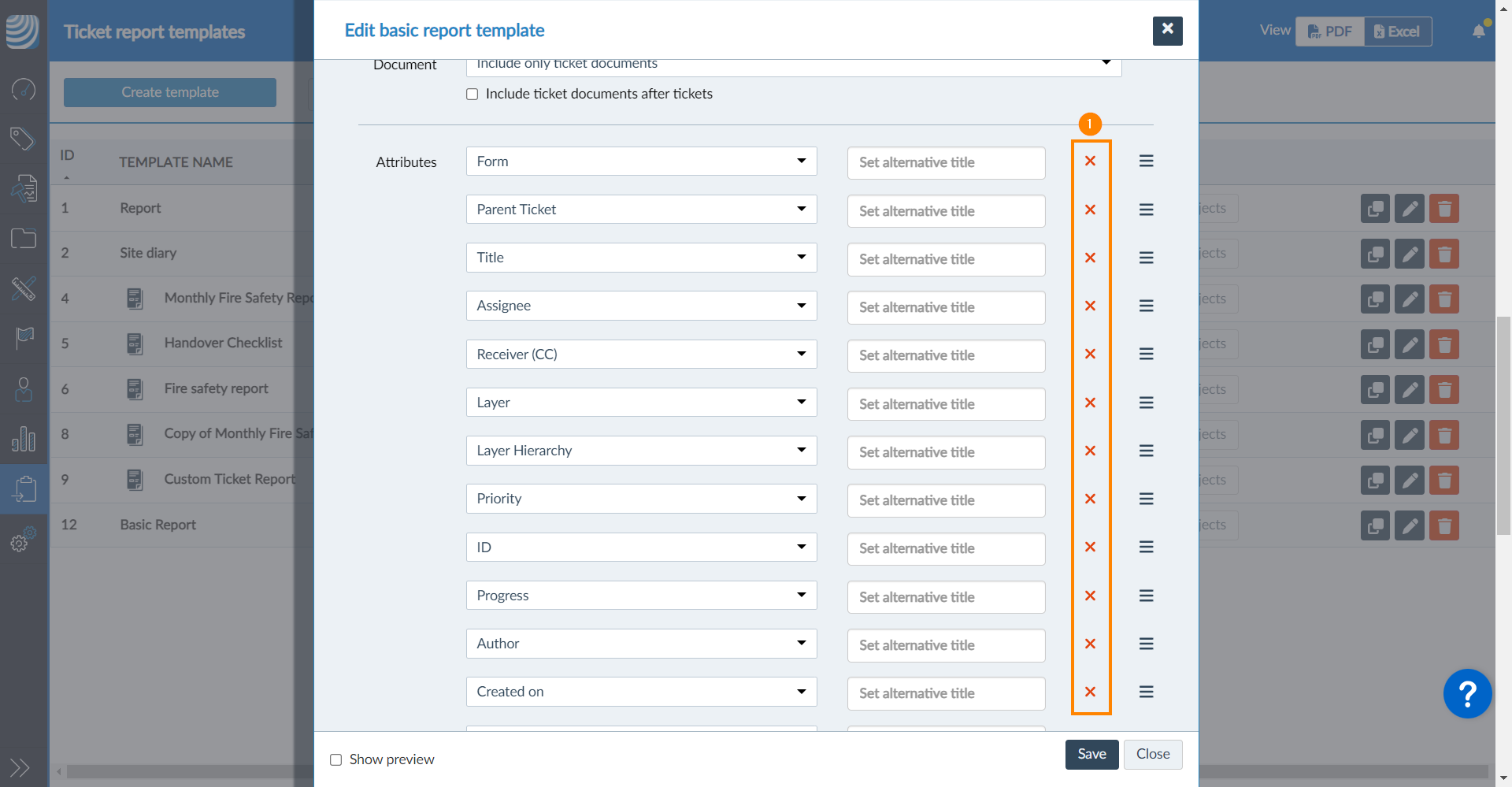1512x787 pixels.
Task: Duplicate the Handover Checklist template
Action: click(x=1374, y=344)
